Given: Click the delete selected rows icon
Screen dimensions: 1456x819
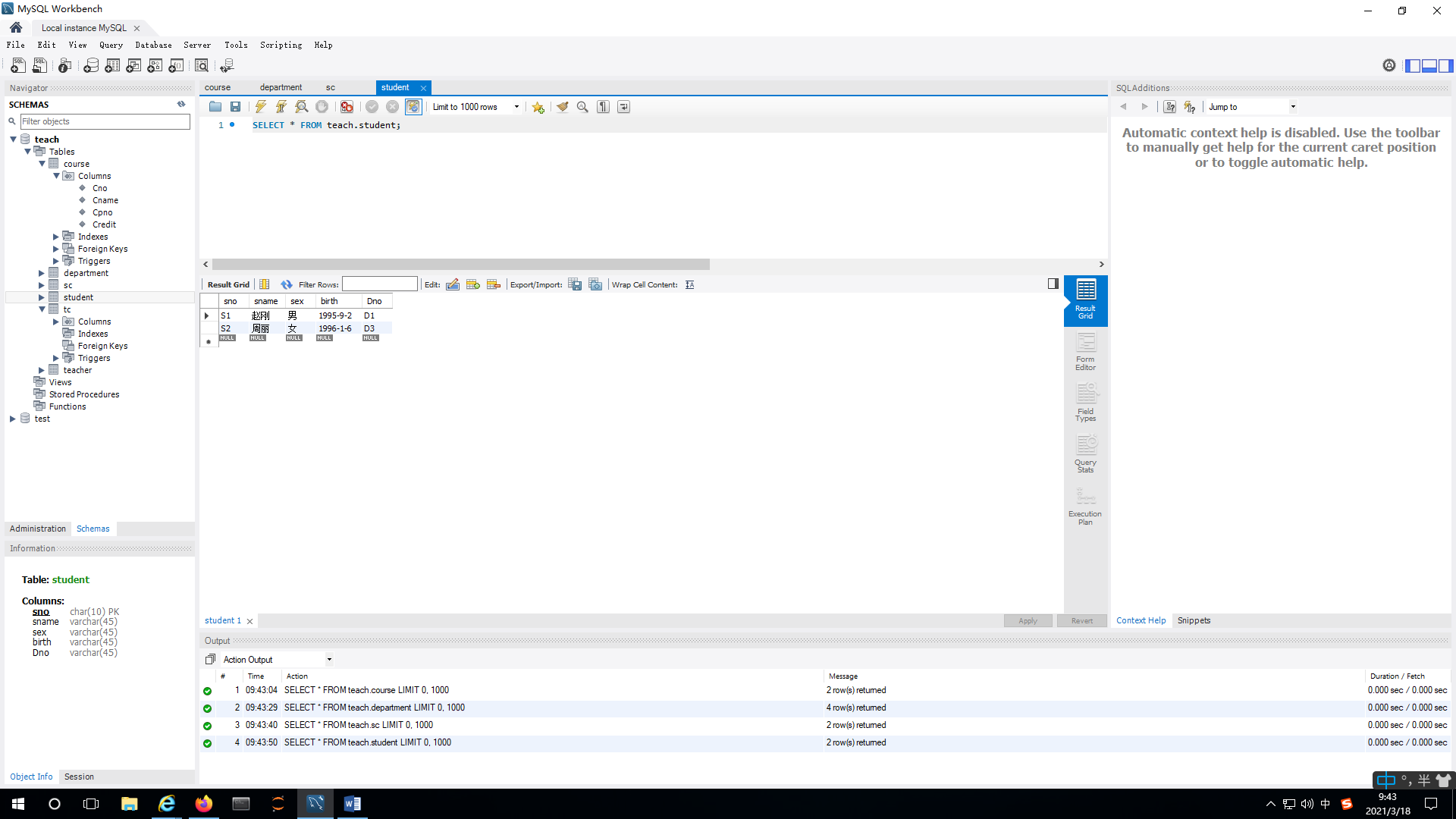Looking at the screenshot, I should (x=494, y=284).
